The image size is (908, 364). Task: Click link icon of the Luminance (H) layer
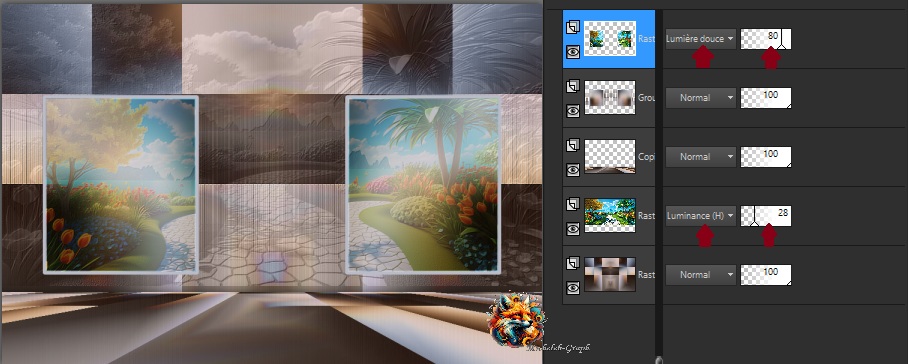tap(573, 204)
